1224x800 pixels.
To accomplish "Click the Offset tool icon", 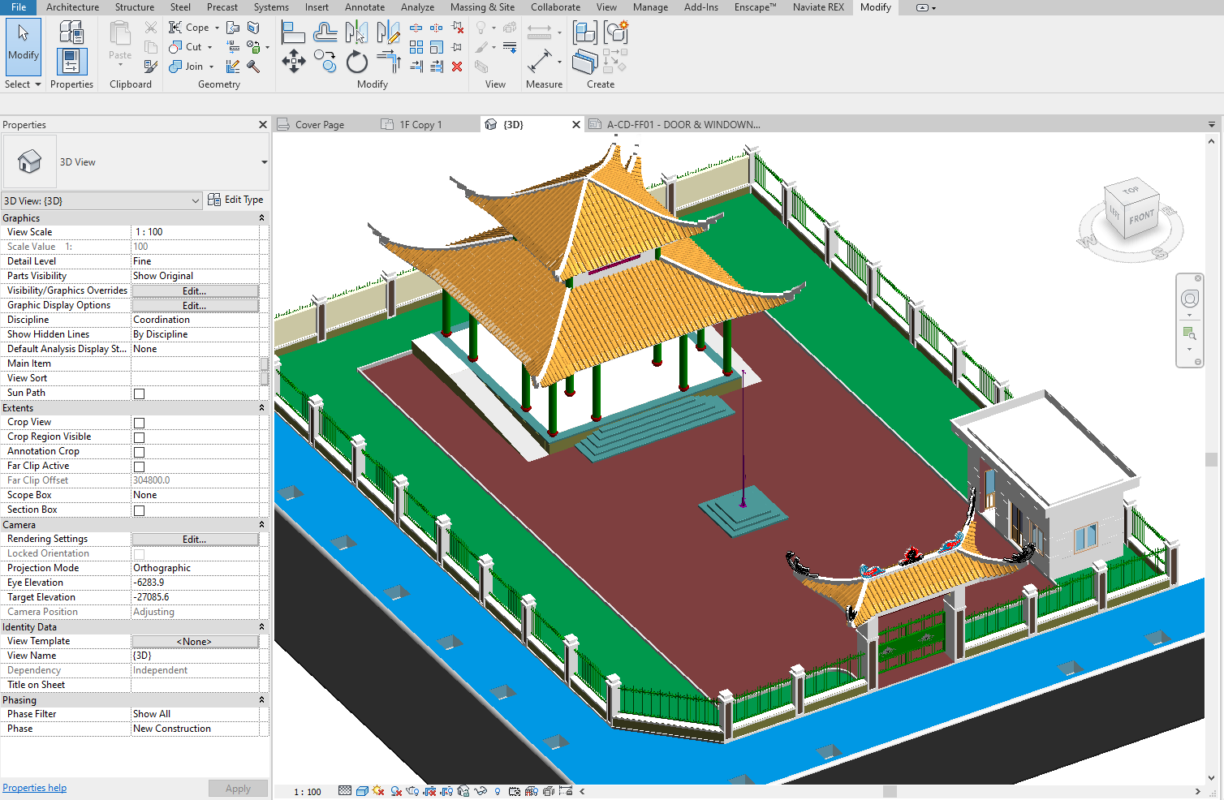I will [325, 32].
